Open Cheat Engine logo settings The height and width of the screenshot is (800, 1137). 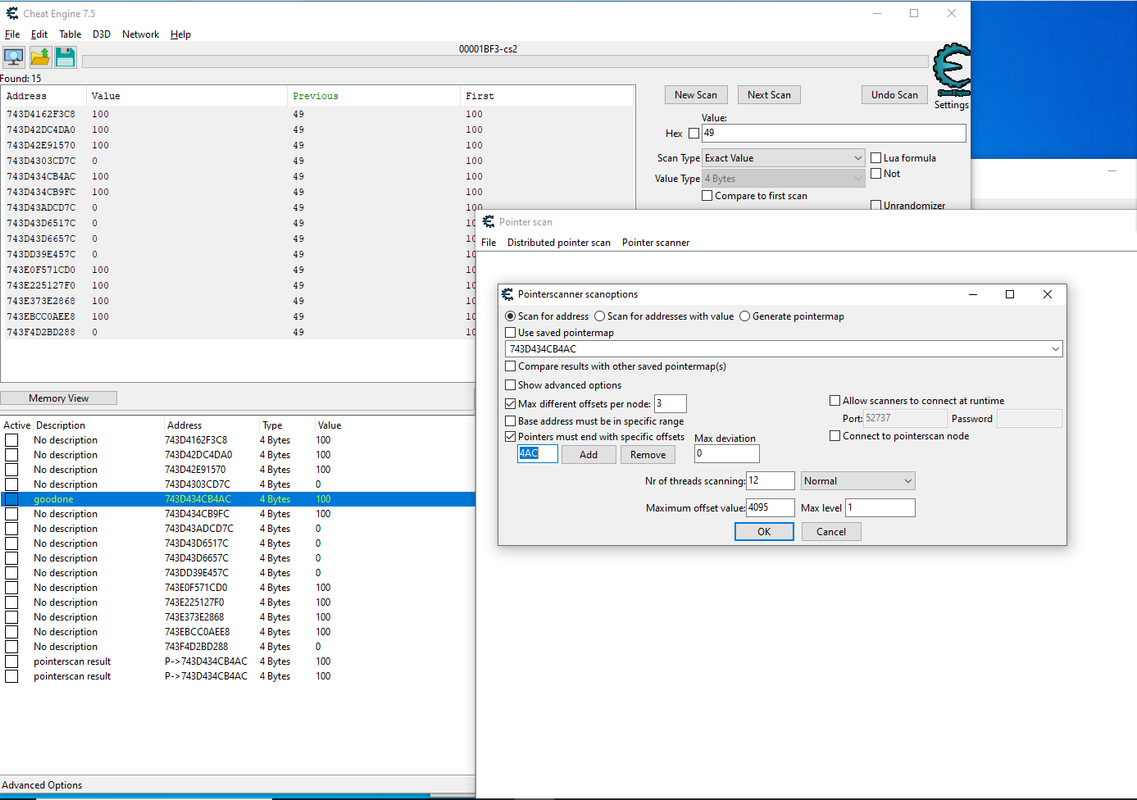click(951, 70)
